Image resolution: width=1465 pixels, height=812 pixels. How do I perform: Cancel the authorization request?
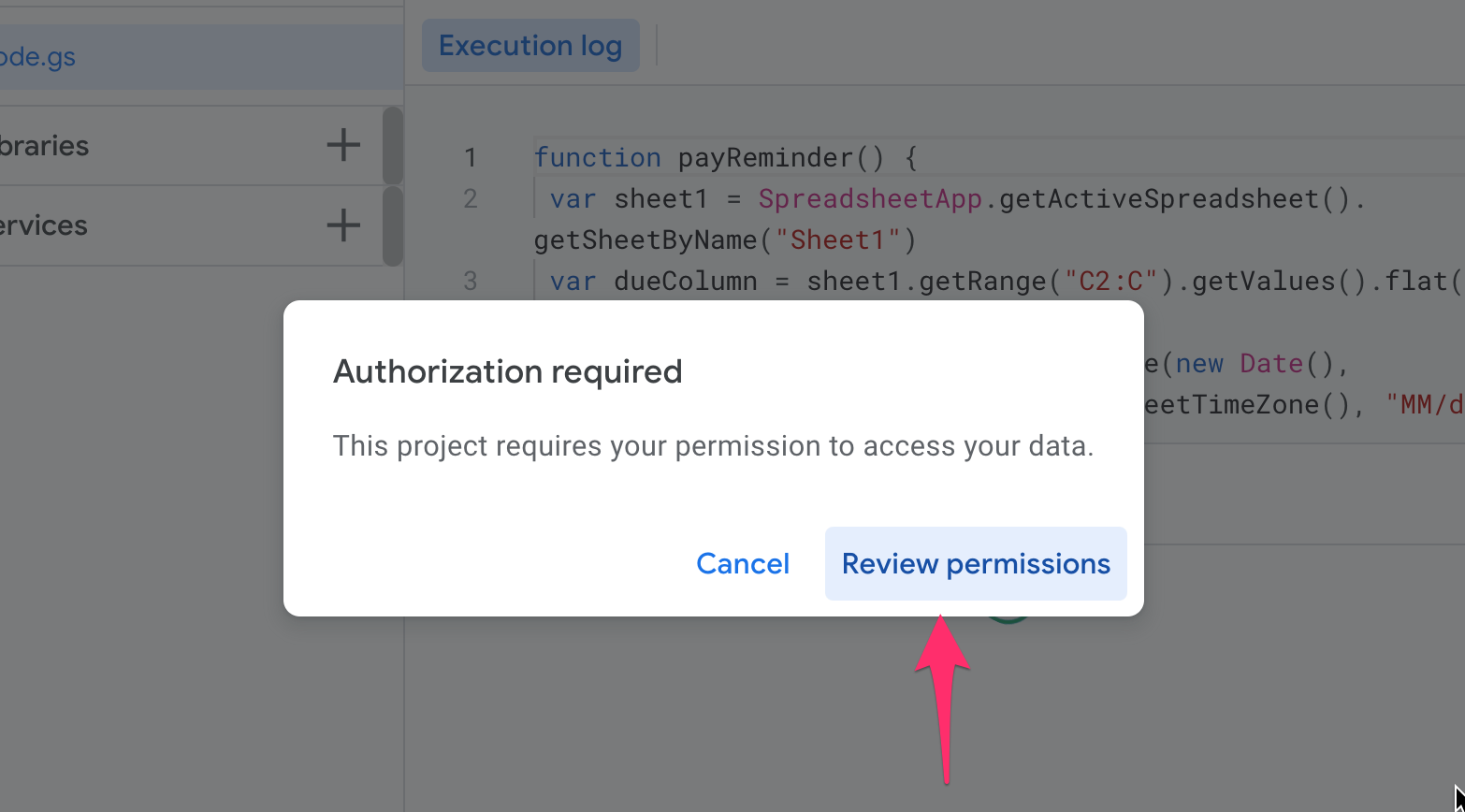point(742,563)
